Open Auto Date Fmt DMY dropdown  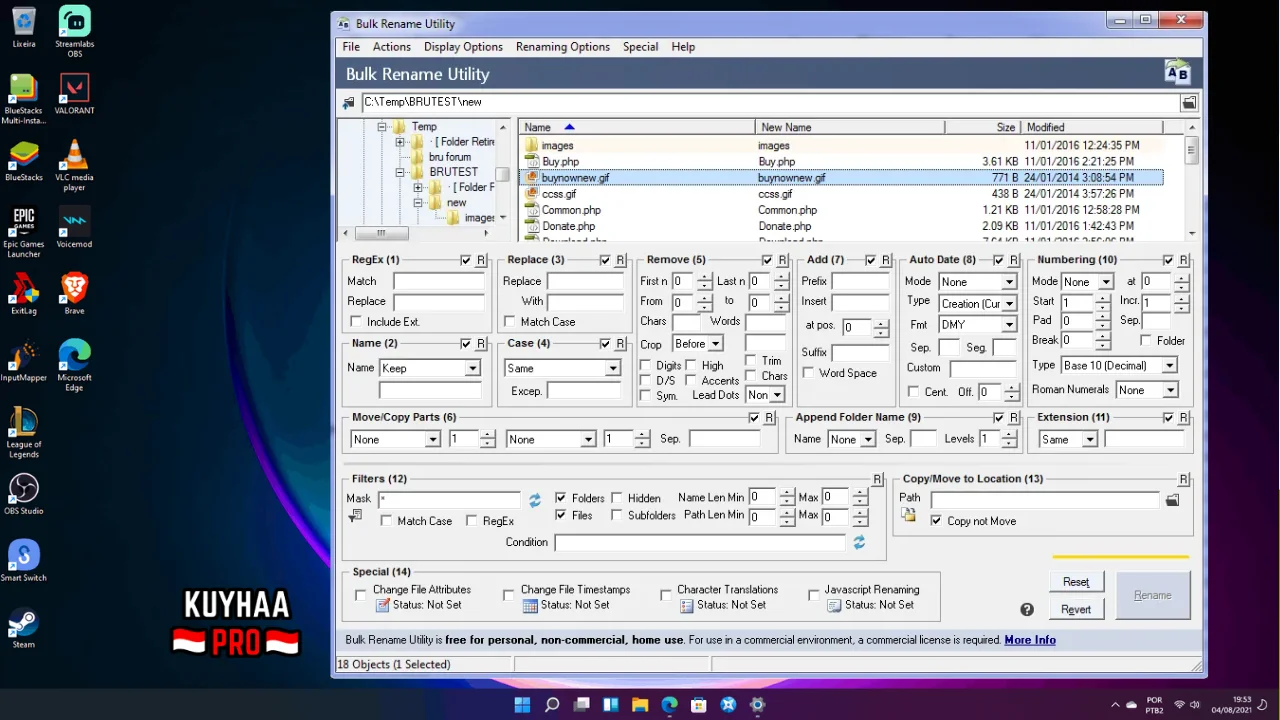977,325
